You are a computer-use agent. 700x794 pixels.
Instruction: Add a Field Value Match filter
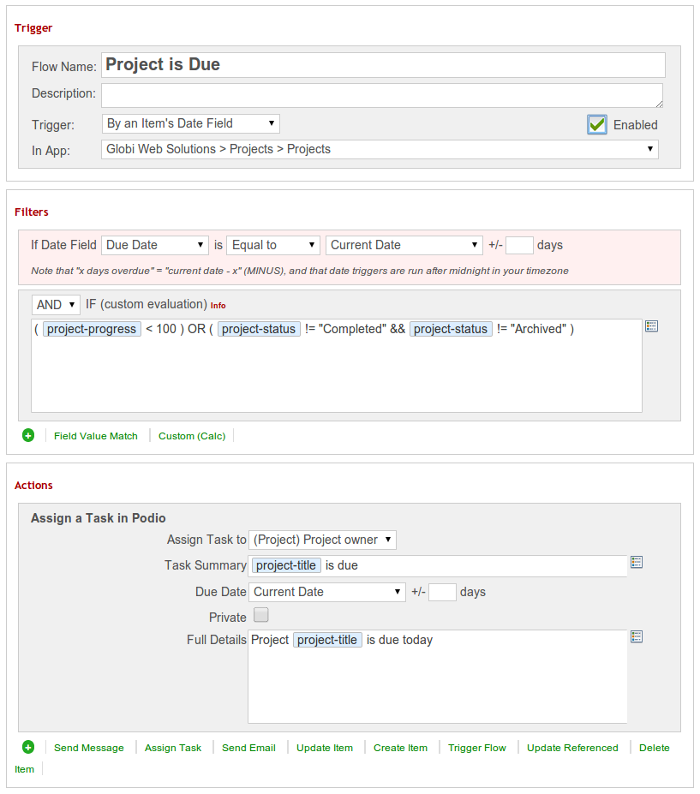tap(96, 436)
